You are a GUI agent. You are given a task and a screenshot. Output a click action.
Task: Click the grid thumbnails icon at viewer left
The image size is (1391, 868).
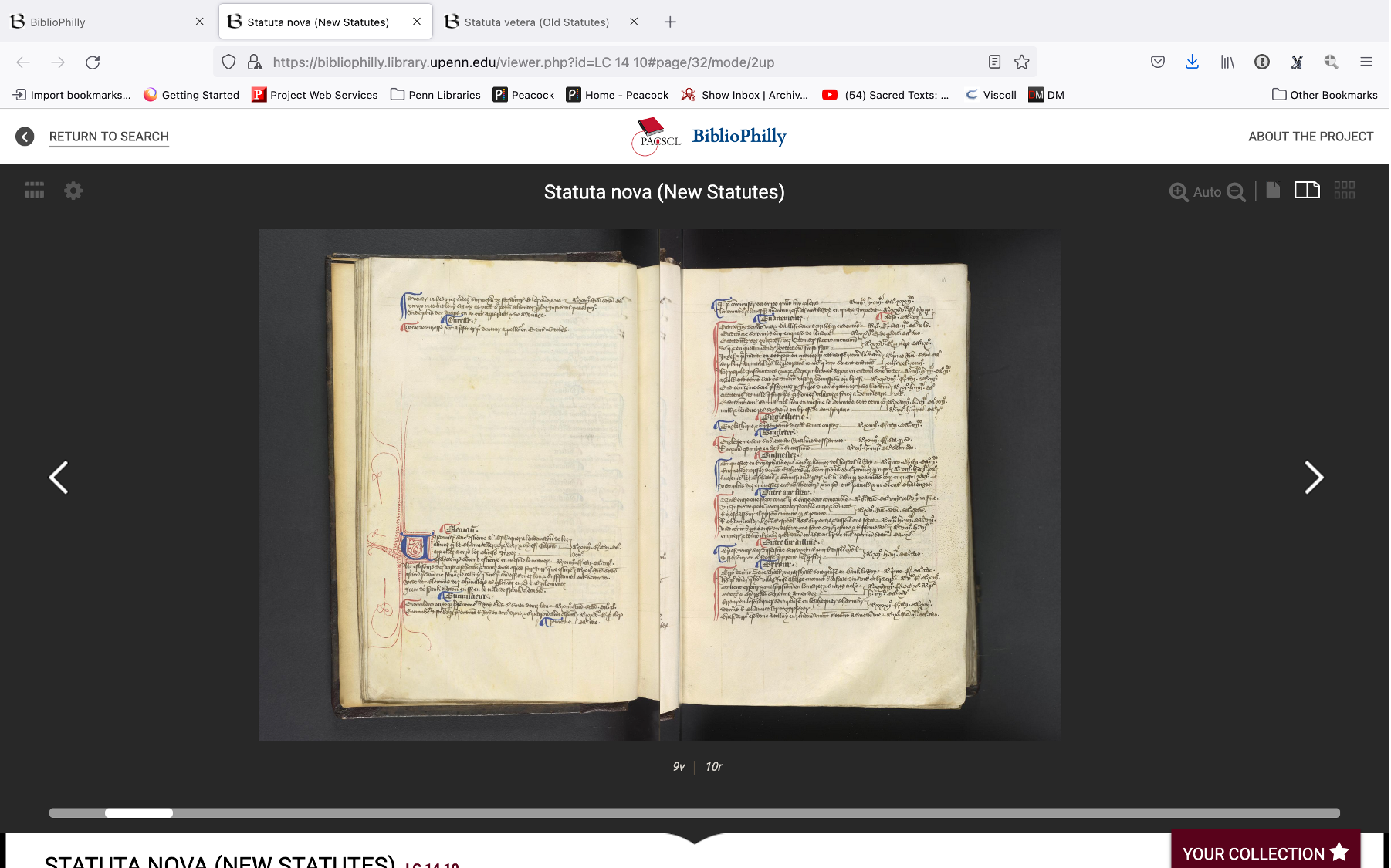point(35,191)
